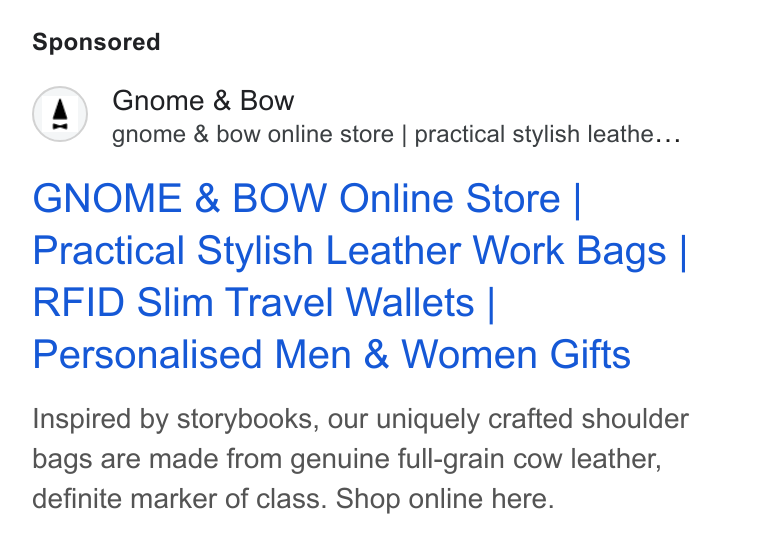Image resolution: width=760 pixels, height=542 pixels.
Task: Click the word Wallets in the blue headline
Action: tap(410, 303)
